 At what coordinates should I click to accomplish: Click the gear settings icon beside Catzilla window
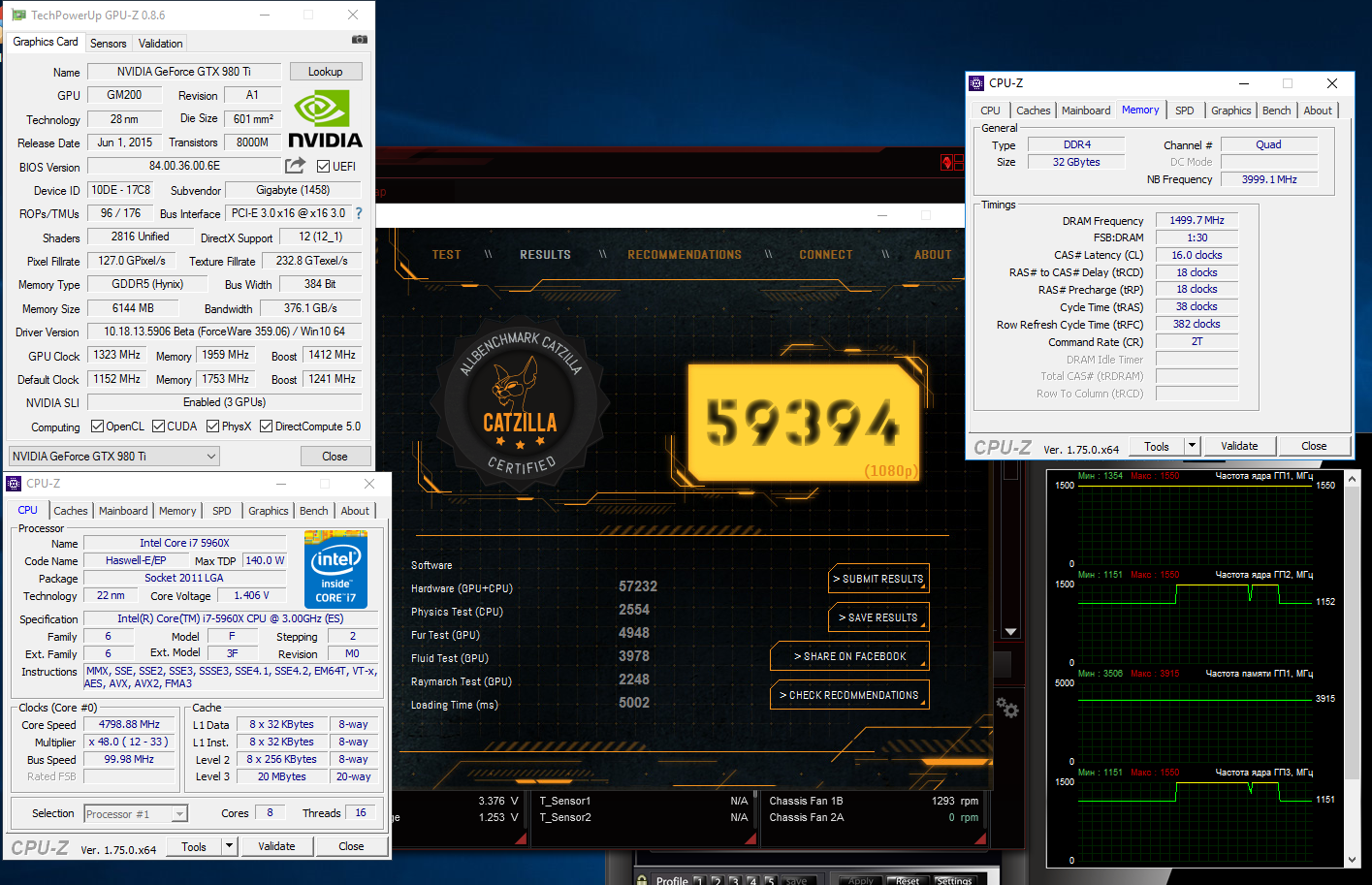click(1007, 709)
